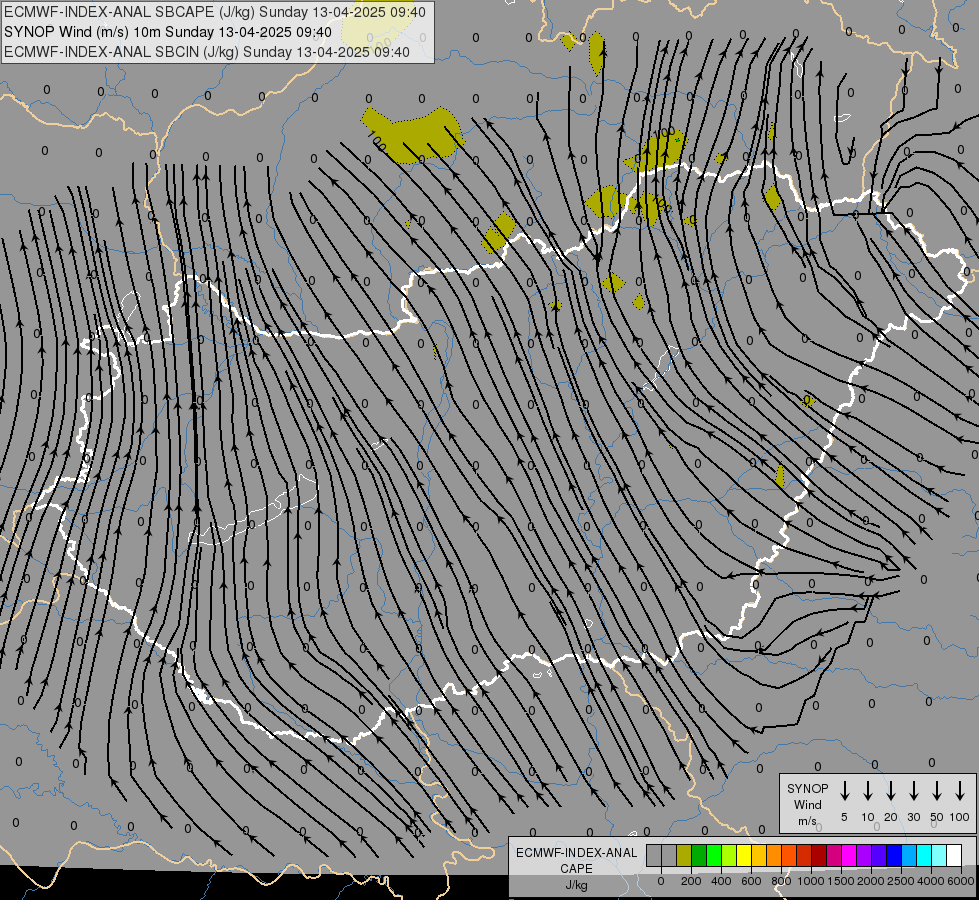Click the wind arrow above the 30 m/s label
Image resolution: width=979 pixels, height=900 pixels.
tap(913, 791)
